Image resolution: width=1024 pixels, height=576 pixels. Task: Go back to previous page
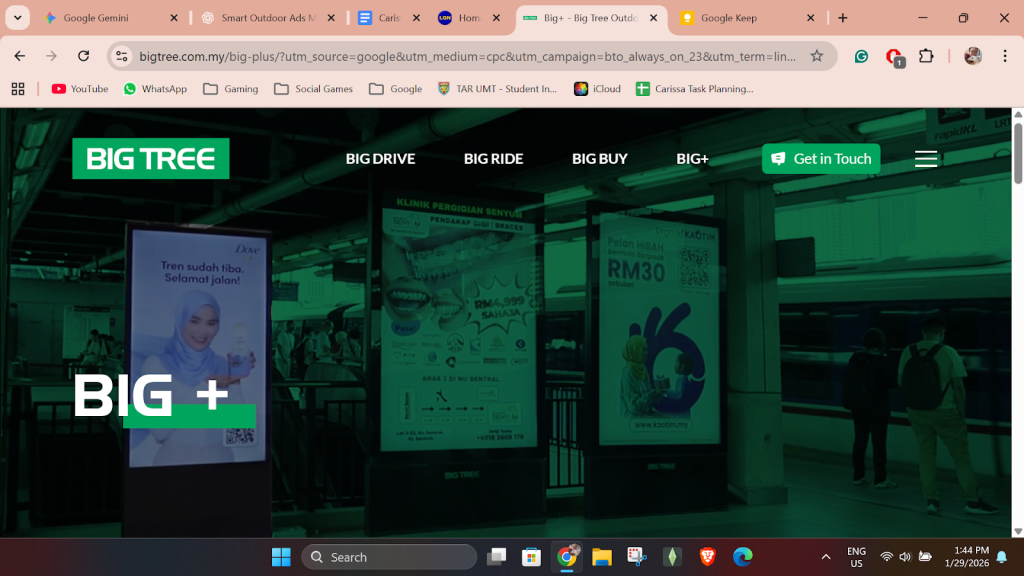coord(20,56)
